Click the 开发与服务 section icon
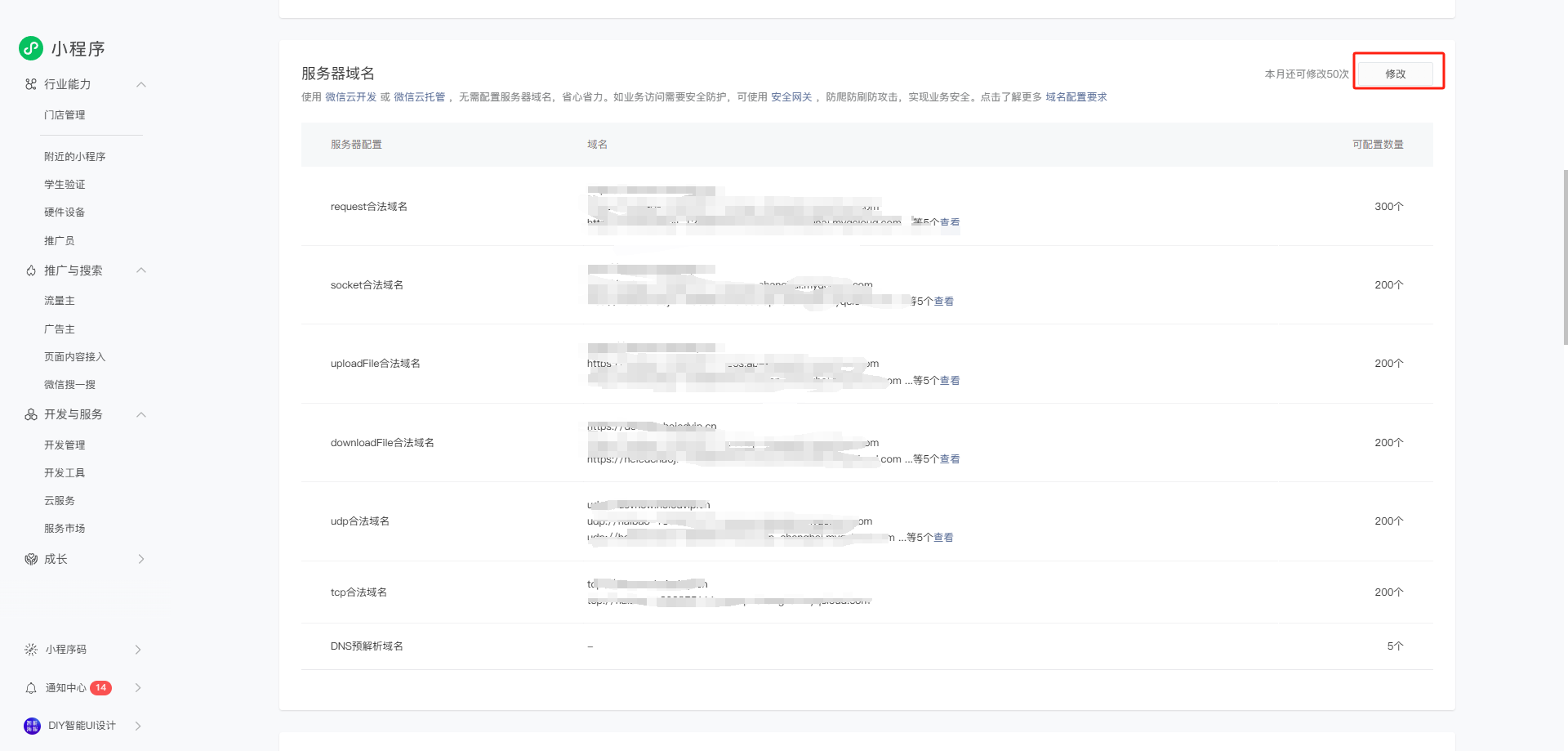 pyautogui.click(x=31, y=414)
